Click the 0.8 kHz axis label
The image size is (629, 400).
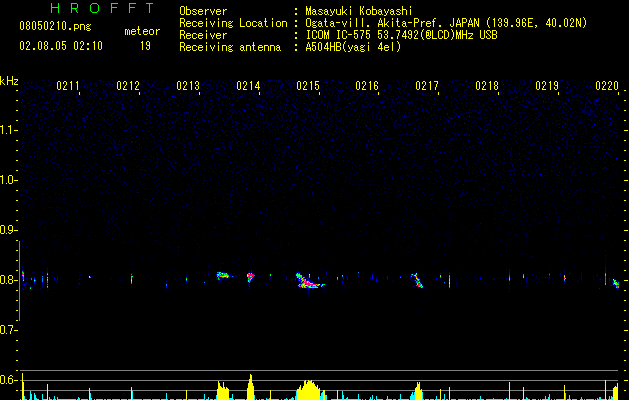(x=9, y=280)
